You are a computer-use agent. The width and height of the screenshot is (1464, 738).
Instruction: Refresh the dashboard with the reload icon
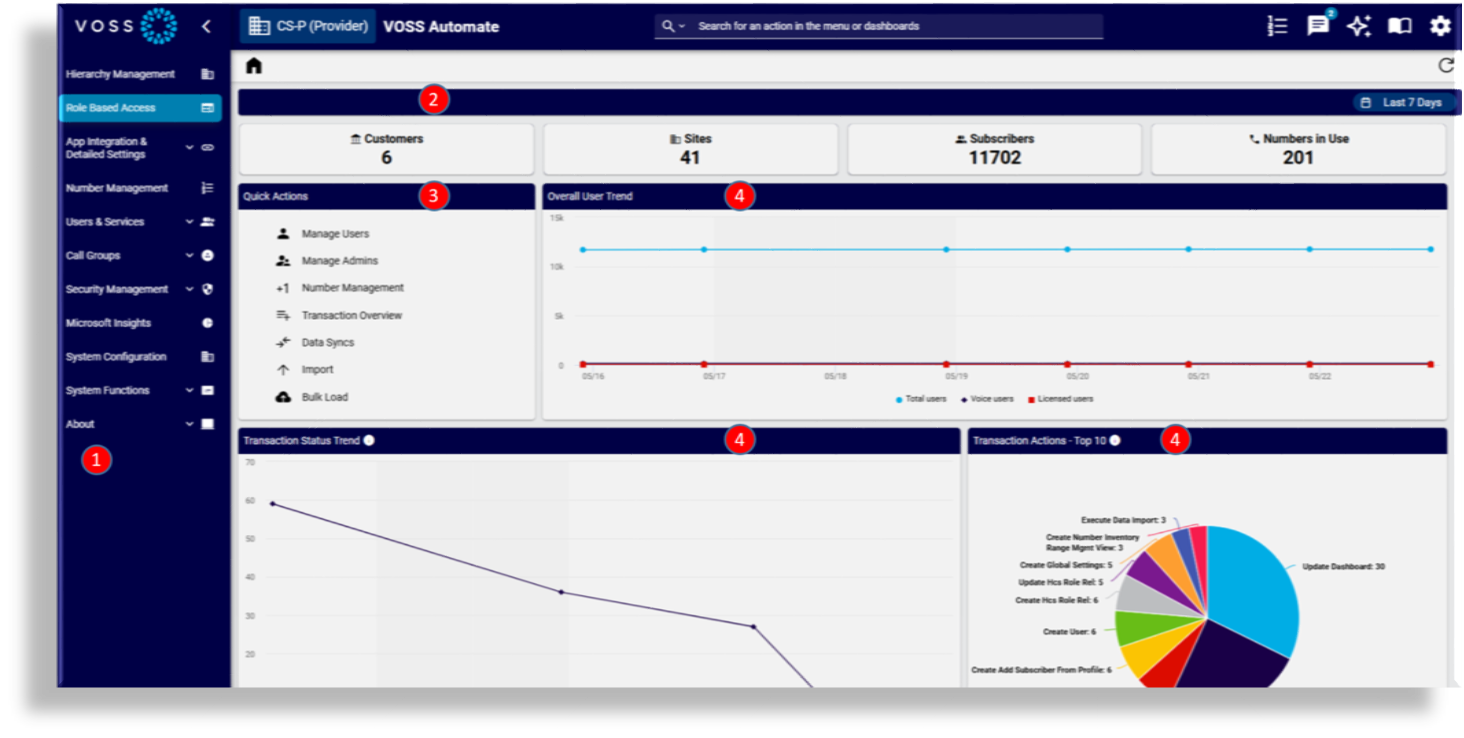[1445, 64]
